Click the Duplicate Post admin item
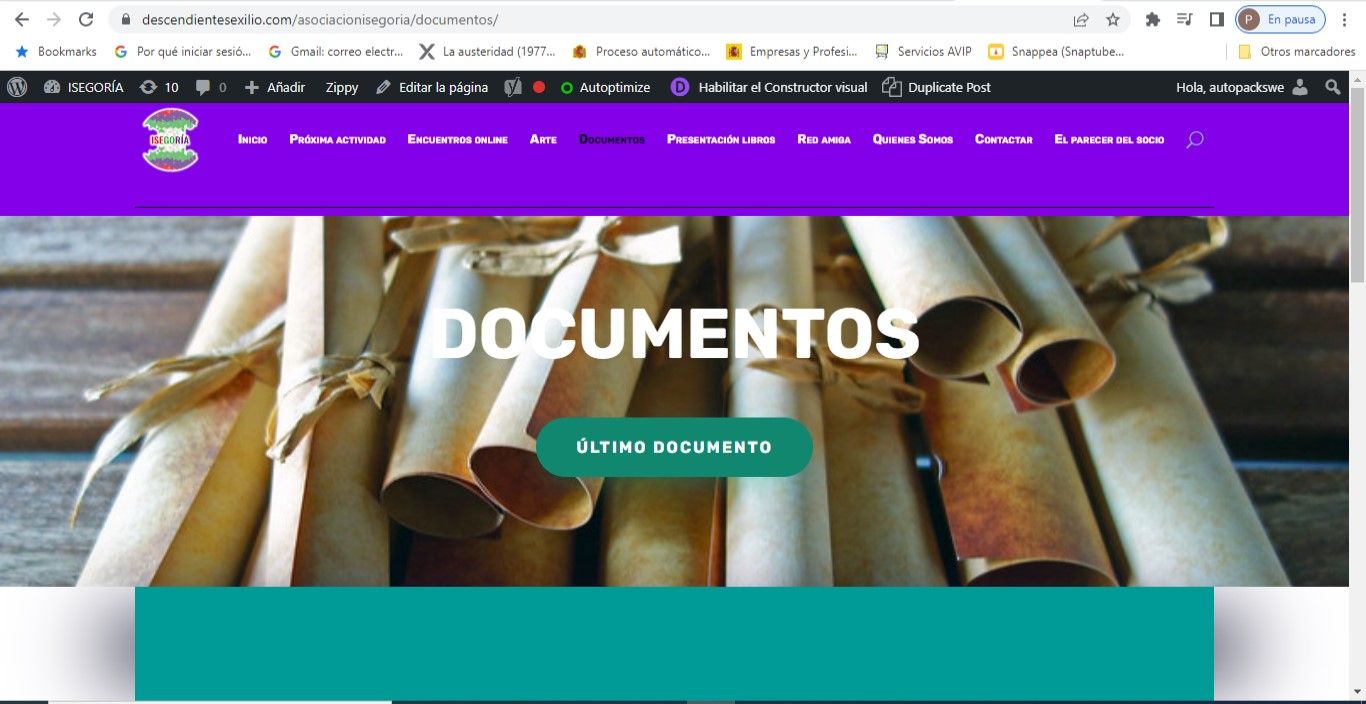 [x=937, y=87]
